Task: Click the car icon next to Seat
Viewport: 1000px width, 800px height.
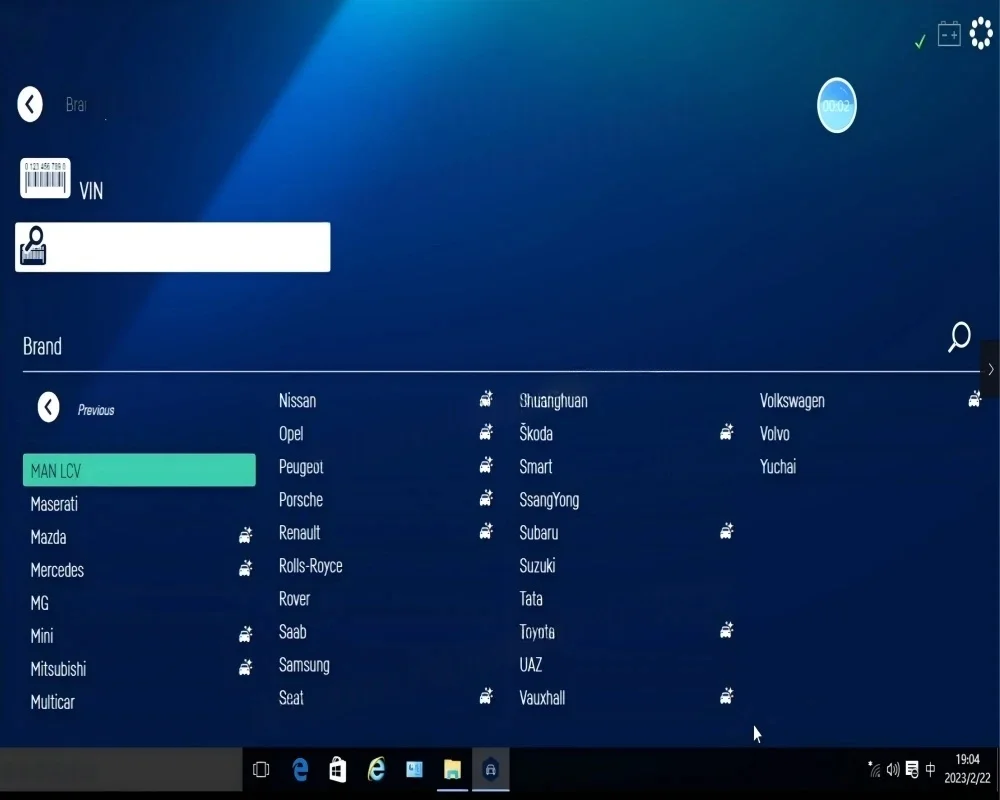Action: [x=486, y=695]
